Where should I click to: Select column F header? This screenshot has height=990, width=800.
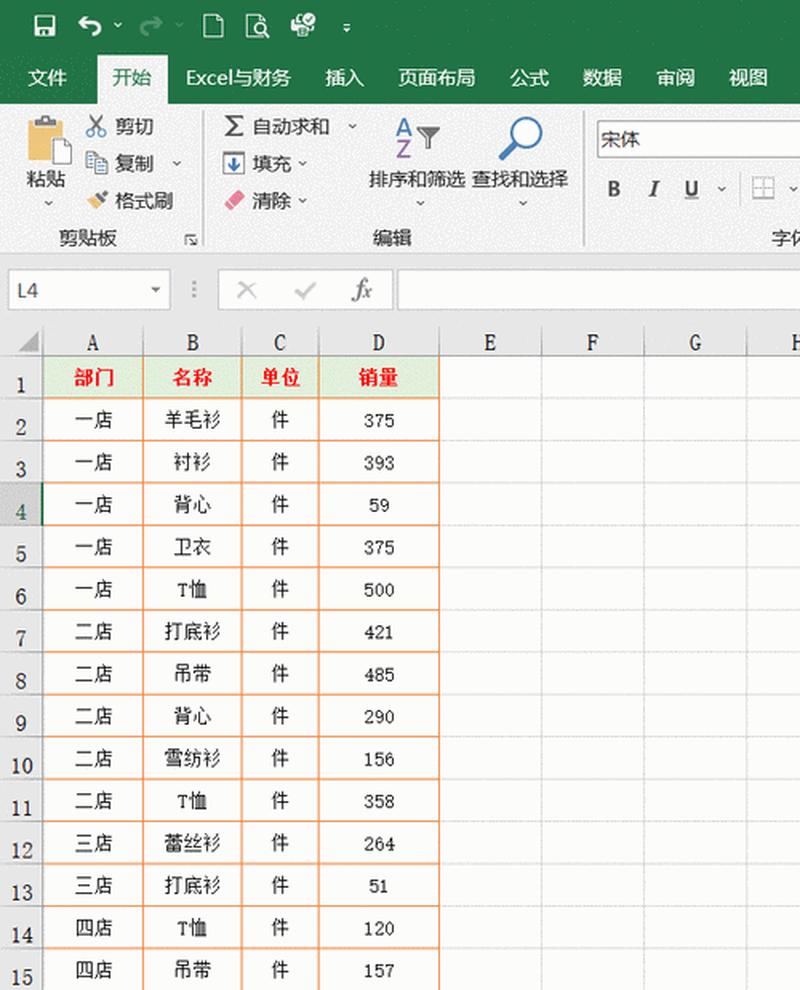tap(592, 342)
